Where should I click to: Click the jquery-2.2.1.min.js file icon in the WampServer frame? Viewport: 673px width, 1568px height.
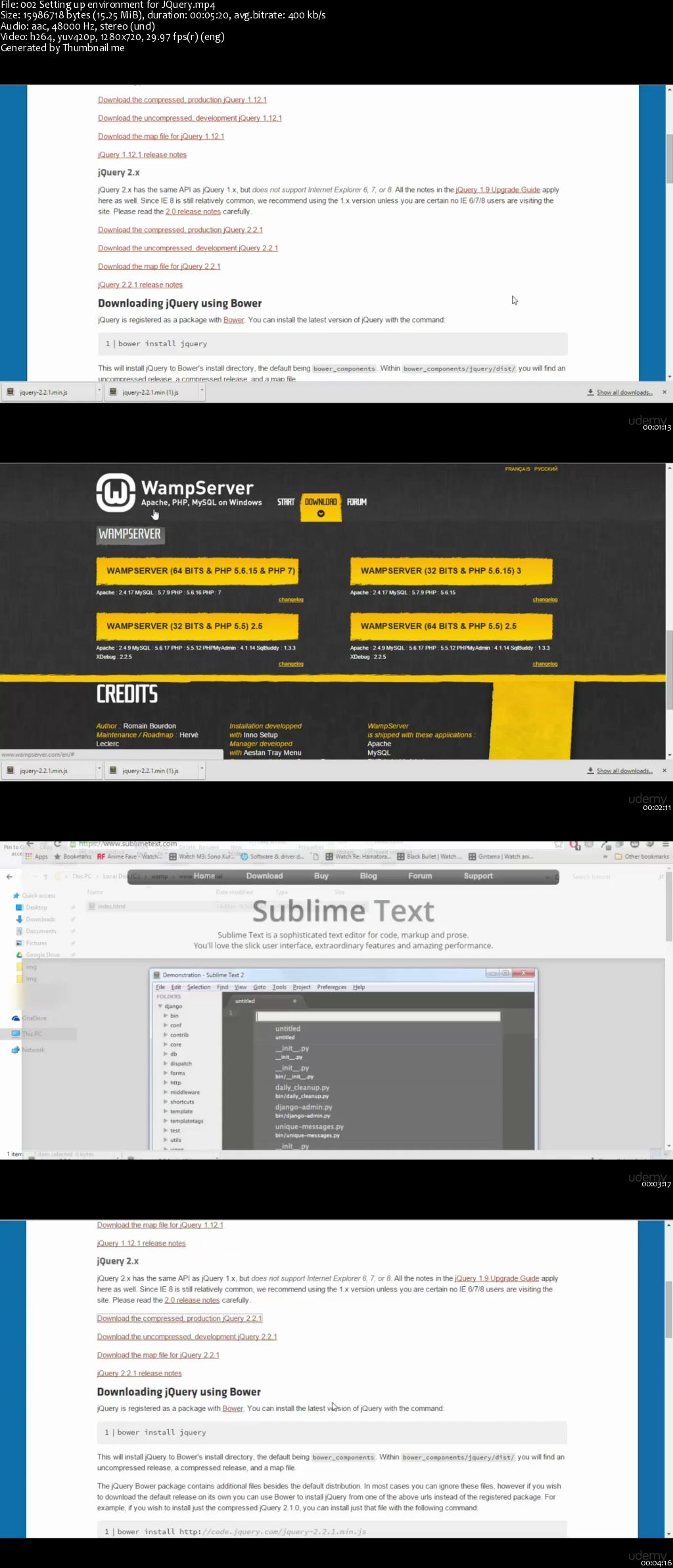click(11, 771)
